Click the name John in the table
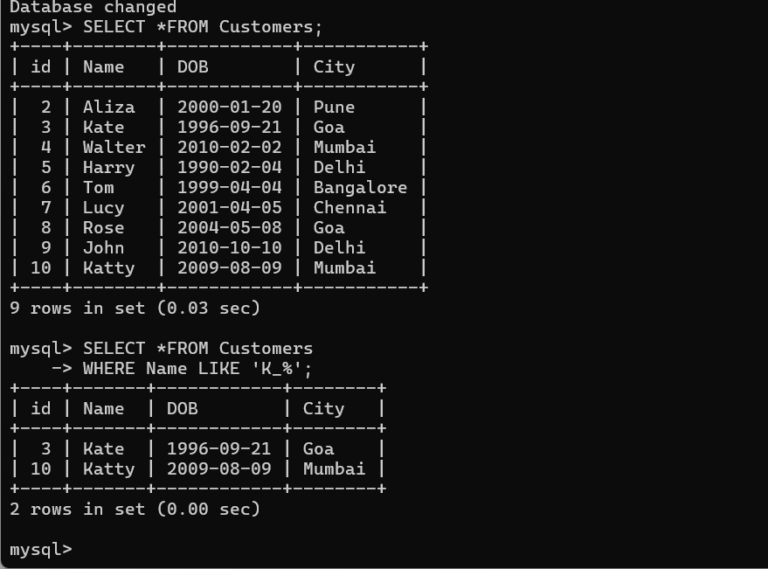The width and height of the screenshot is (768, 569). point(103,248)
